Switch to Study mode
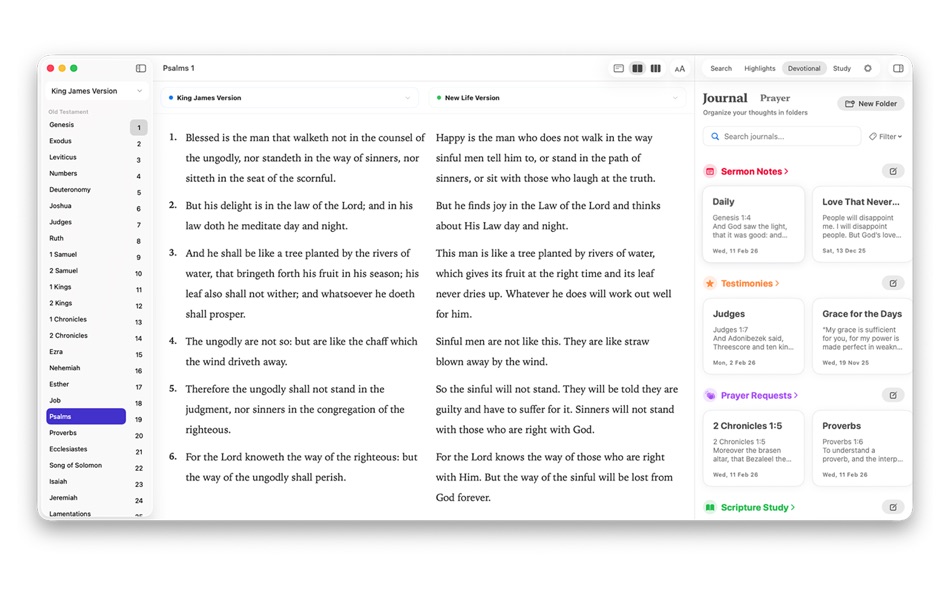Screen dimensions: 950x594 843,68
